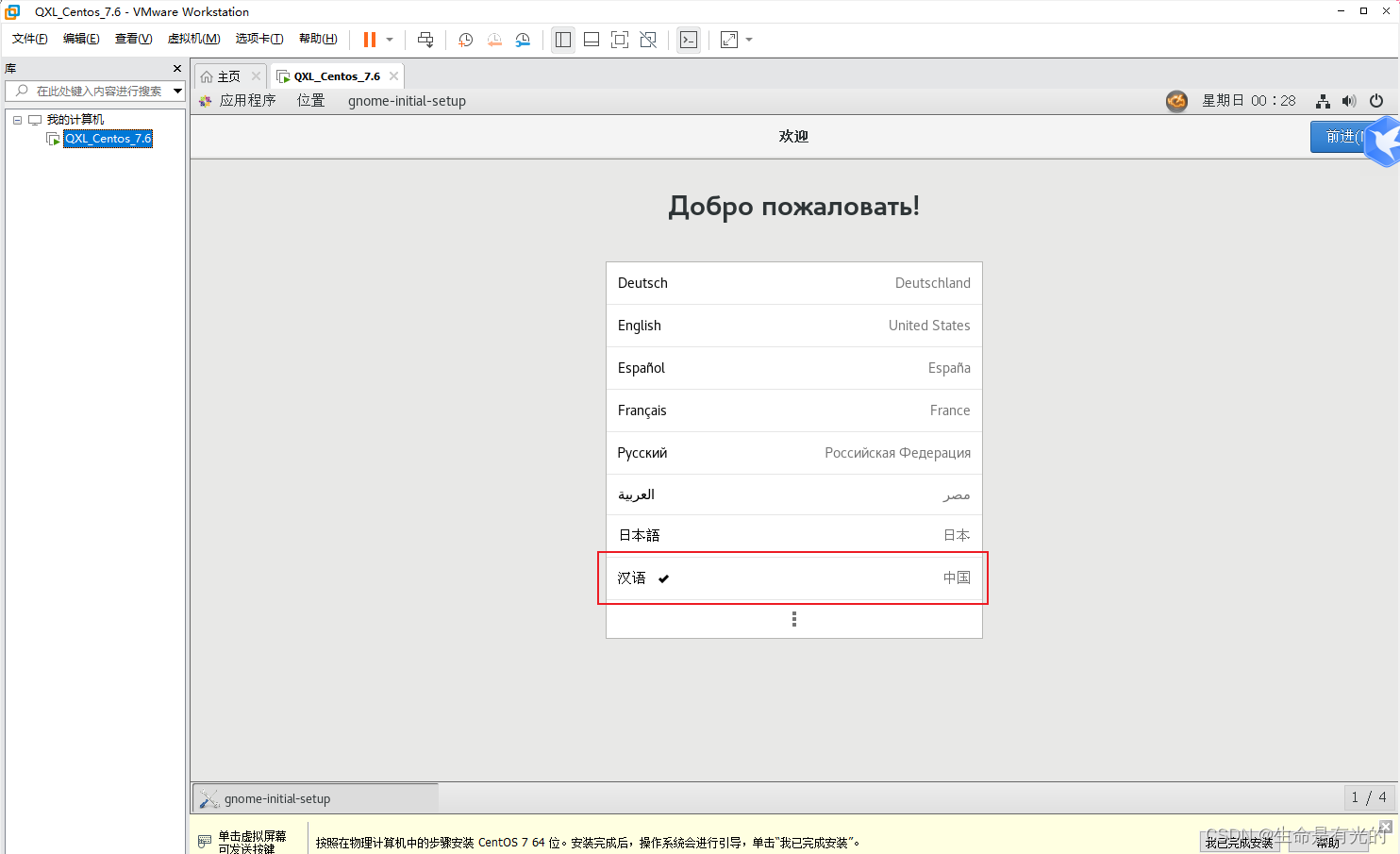The height and width of the screenshot is (854, 1400).
Task: Click the volume speaker icon
Action: click(1349, 101)
